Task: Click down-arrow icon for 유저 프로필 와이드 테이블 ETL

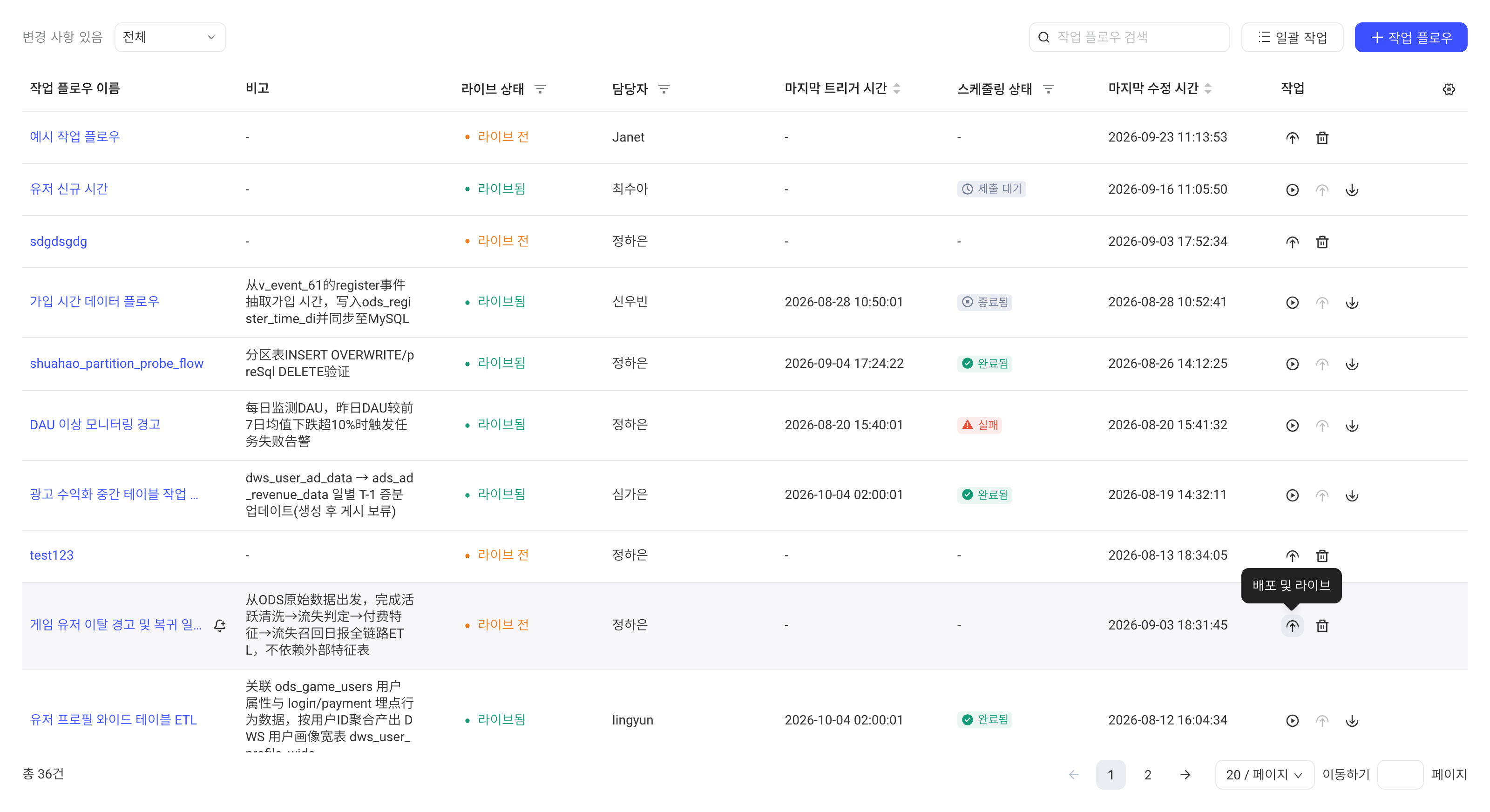Action: (x=1351, y=721)
